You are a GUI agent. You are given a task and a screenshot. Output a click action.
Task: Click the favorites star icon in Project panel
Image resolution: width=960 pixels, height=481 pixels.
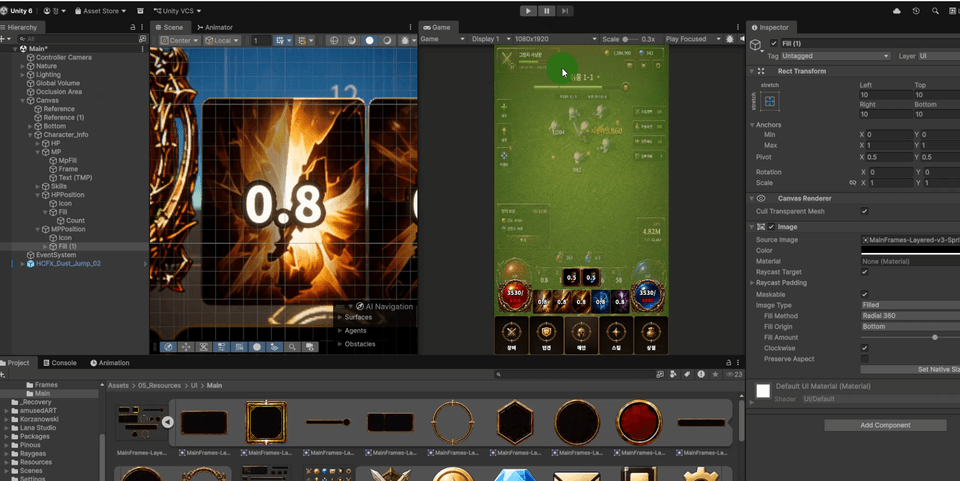click(715, 374)
